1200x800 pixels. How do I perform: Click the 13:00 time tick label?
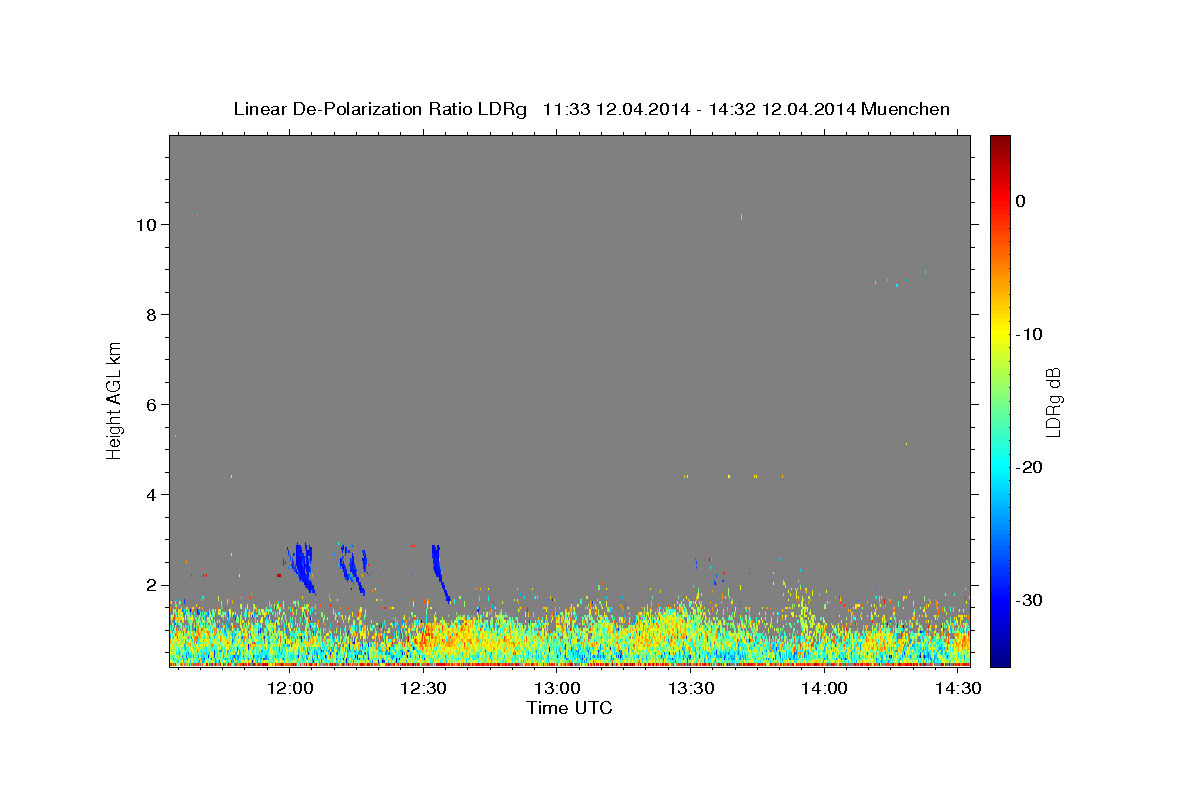(557, 689)
